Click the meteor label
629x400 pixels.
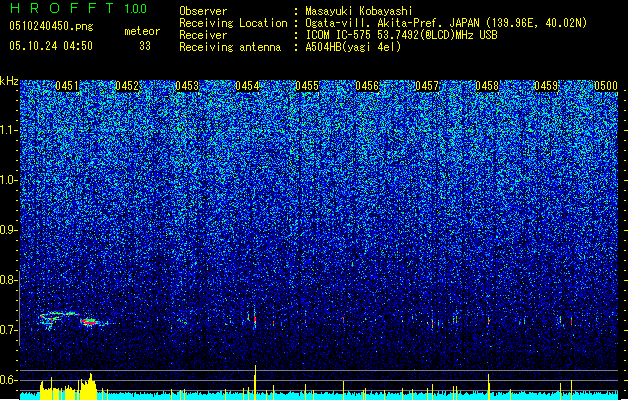coord(142,31)
